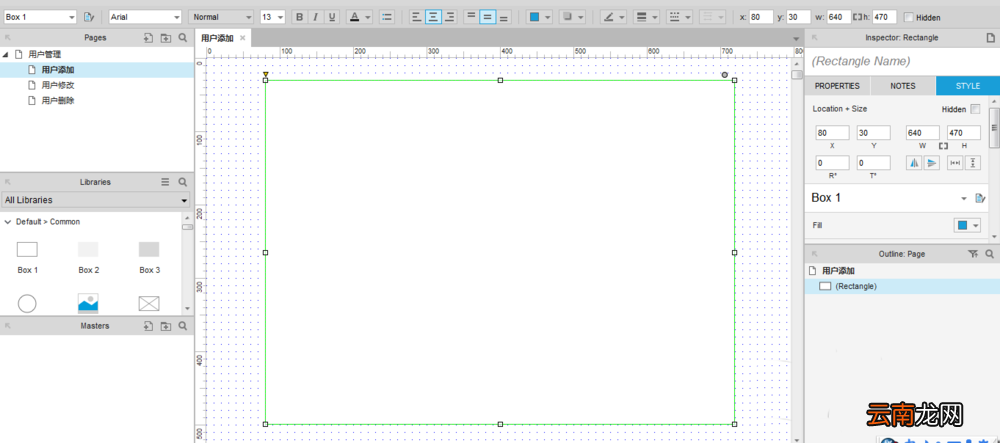1000x443 pixels.
Task: Open the line width dropdown
Action: point(646,17)
